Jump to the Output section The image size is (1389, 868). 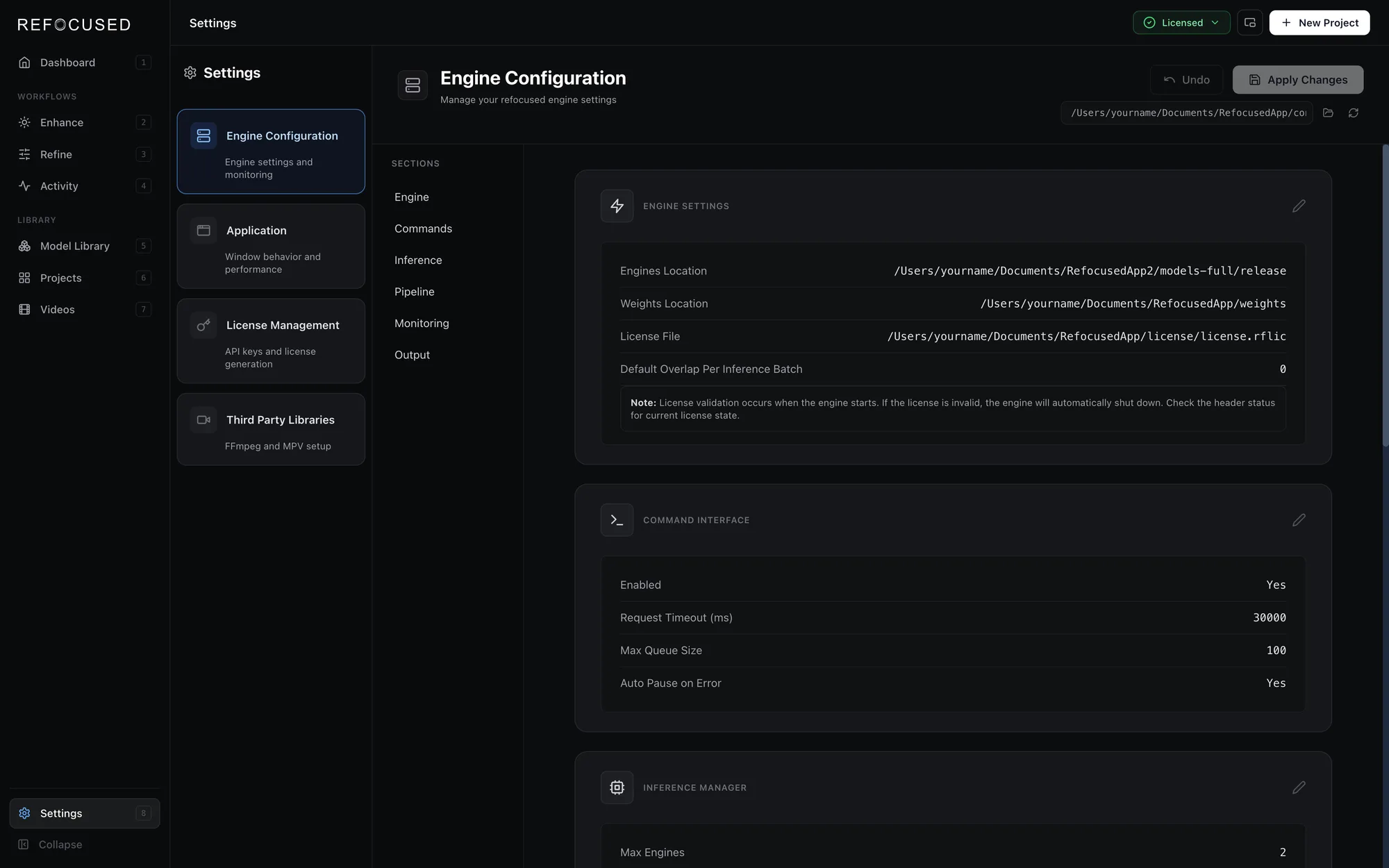pyautogui.click(x=412, y=355)
